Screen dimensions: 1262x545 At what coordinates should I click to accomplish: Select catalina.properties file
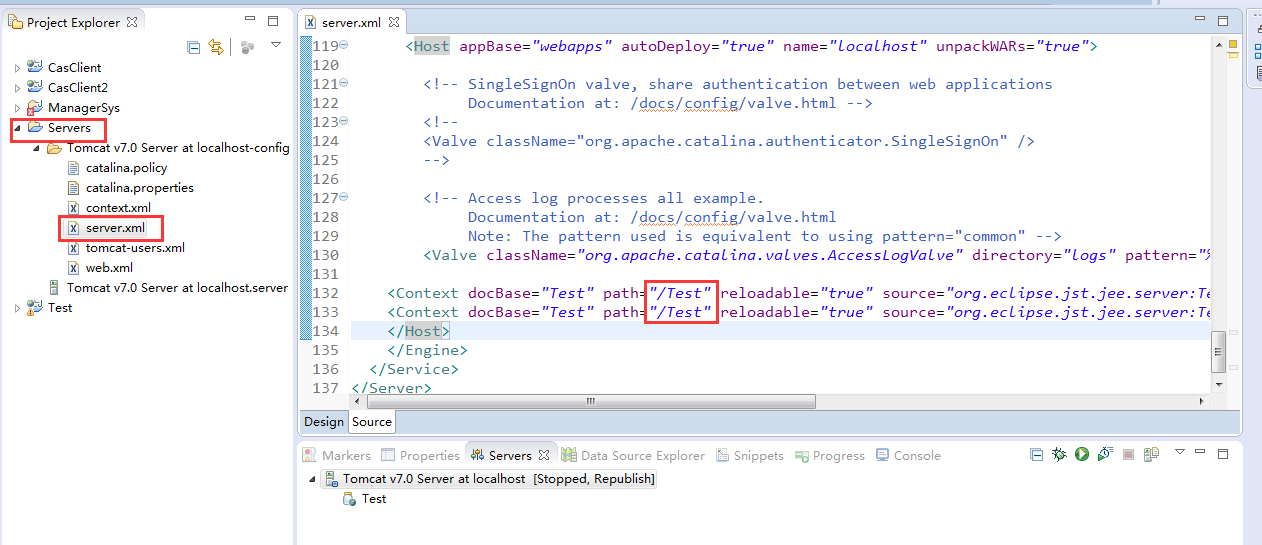[x=140, y=188]
